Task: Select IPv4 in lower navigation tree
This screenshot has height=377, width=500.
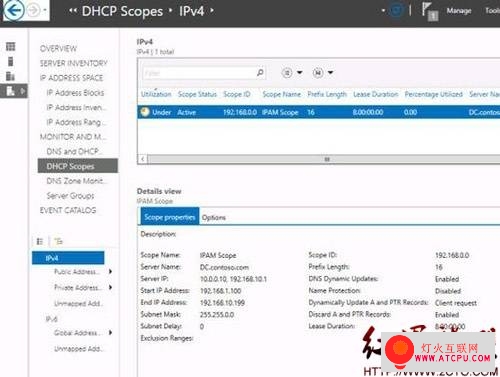Action: point(68,258)
